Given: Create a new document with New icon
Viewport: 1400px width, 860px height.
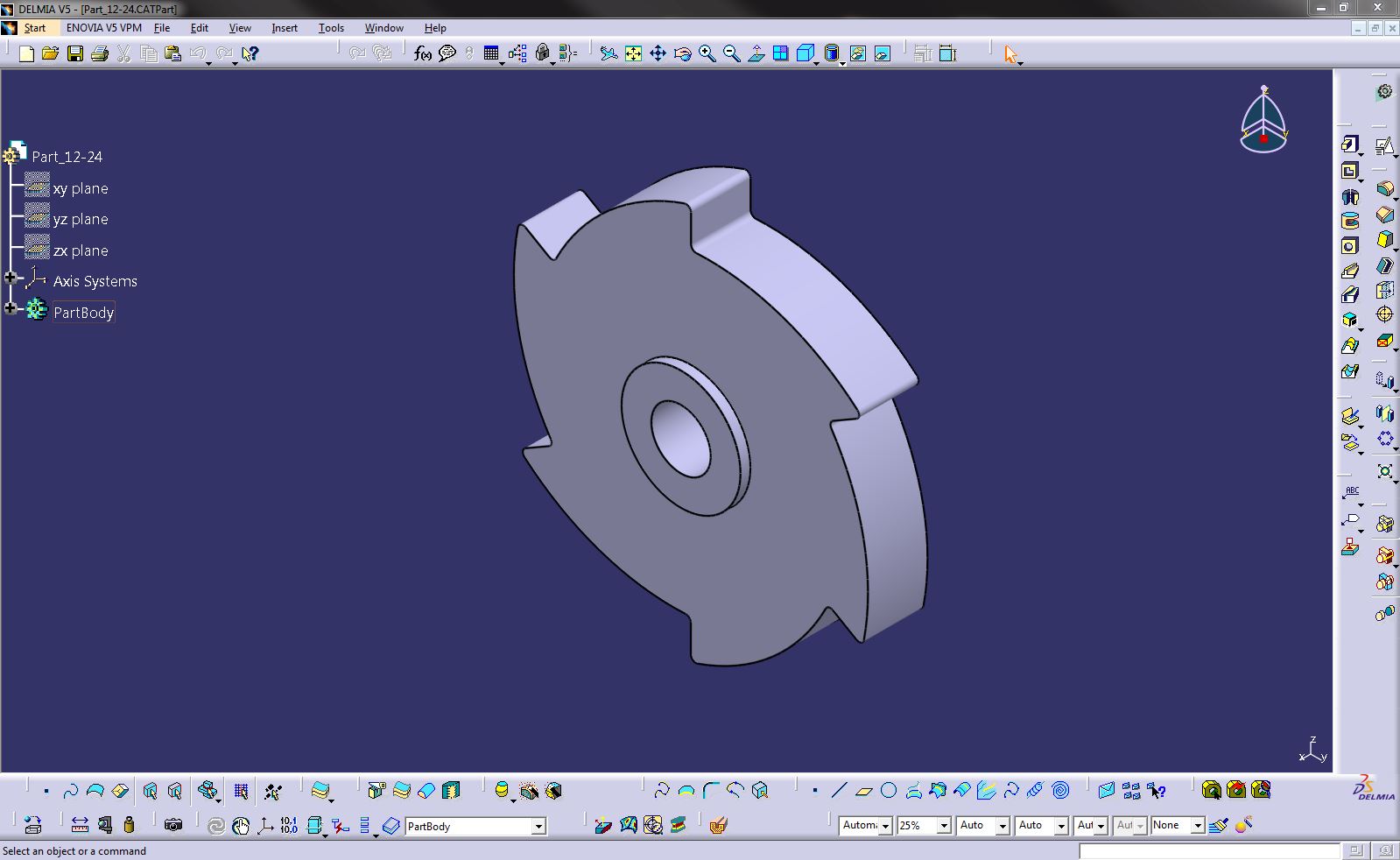Looking at the screenshot, I should click(x=26, y=54).
